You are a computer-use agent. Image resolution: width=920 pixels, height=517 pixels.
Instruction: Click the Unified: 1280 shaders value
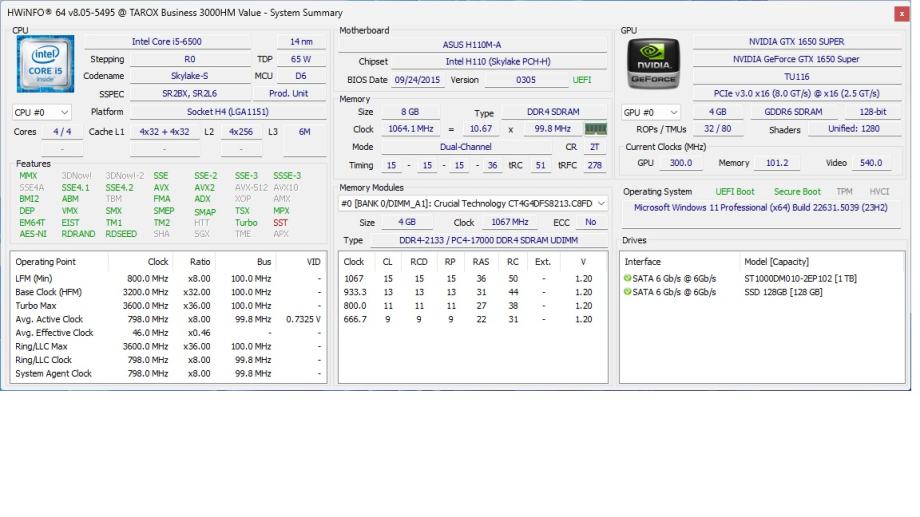point(854,129)
